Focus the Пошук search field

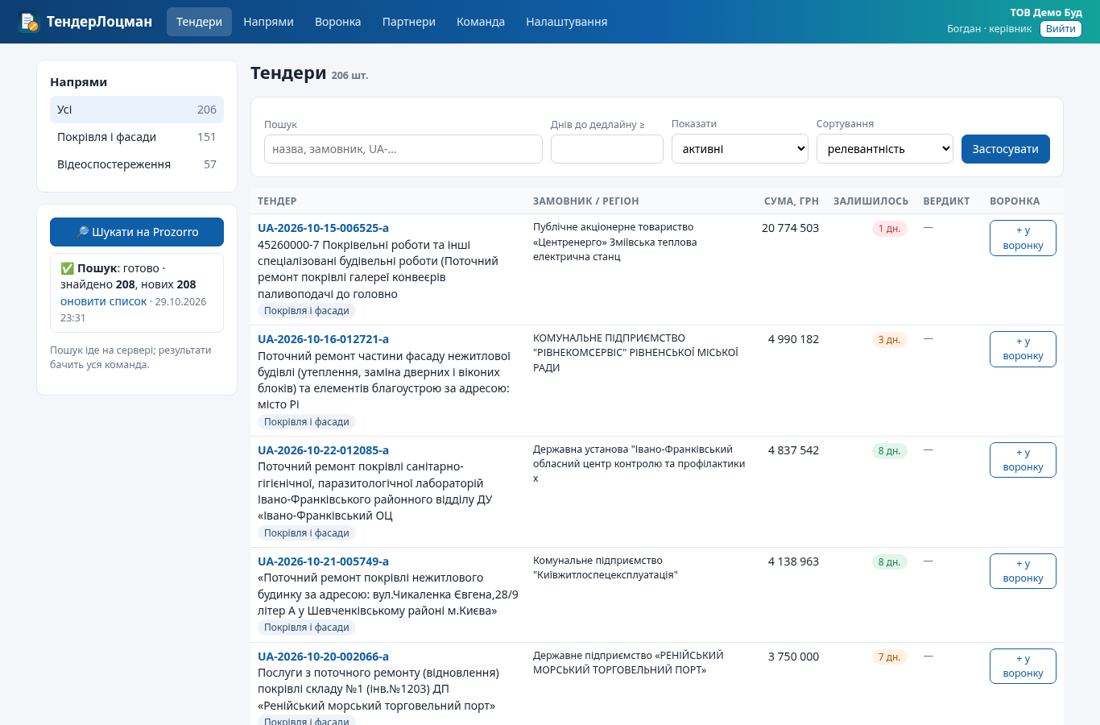(x=403, y=149)
